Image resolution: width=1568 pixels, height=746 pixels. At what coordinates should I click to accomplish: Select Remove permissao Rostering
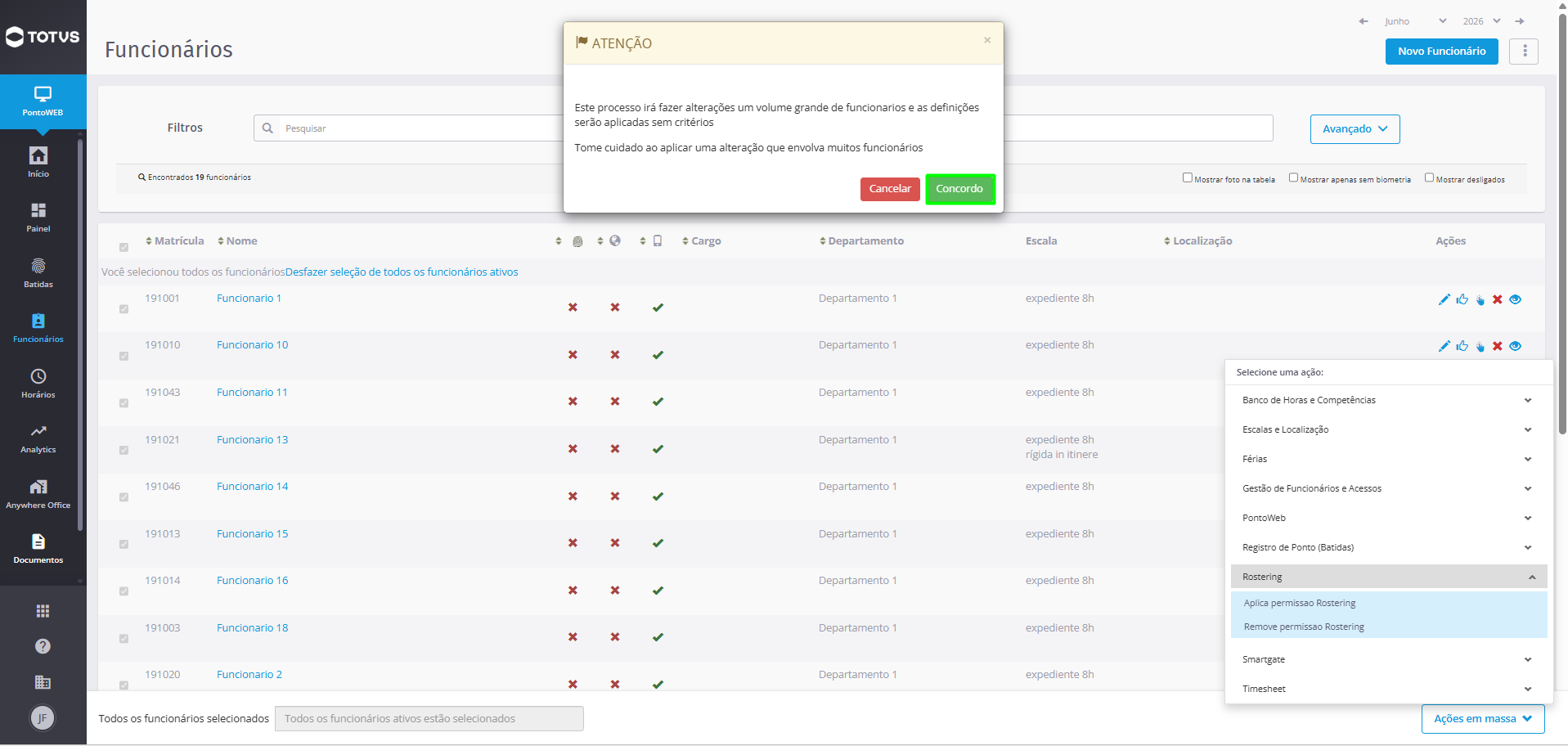1304,627
